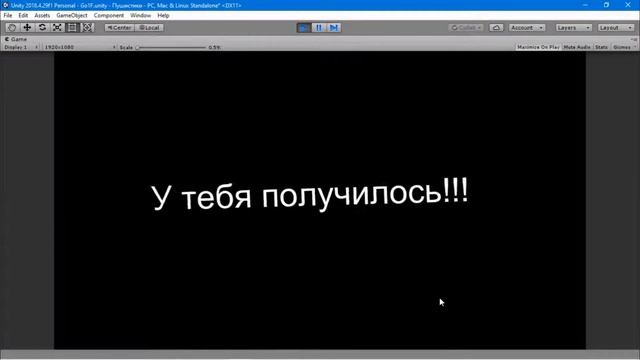Pause the running game
Screen dimensions: 640x360
point(319,28)
